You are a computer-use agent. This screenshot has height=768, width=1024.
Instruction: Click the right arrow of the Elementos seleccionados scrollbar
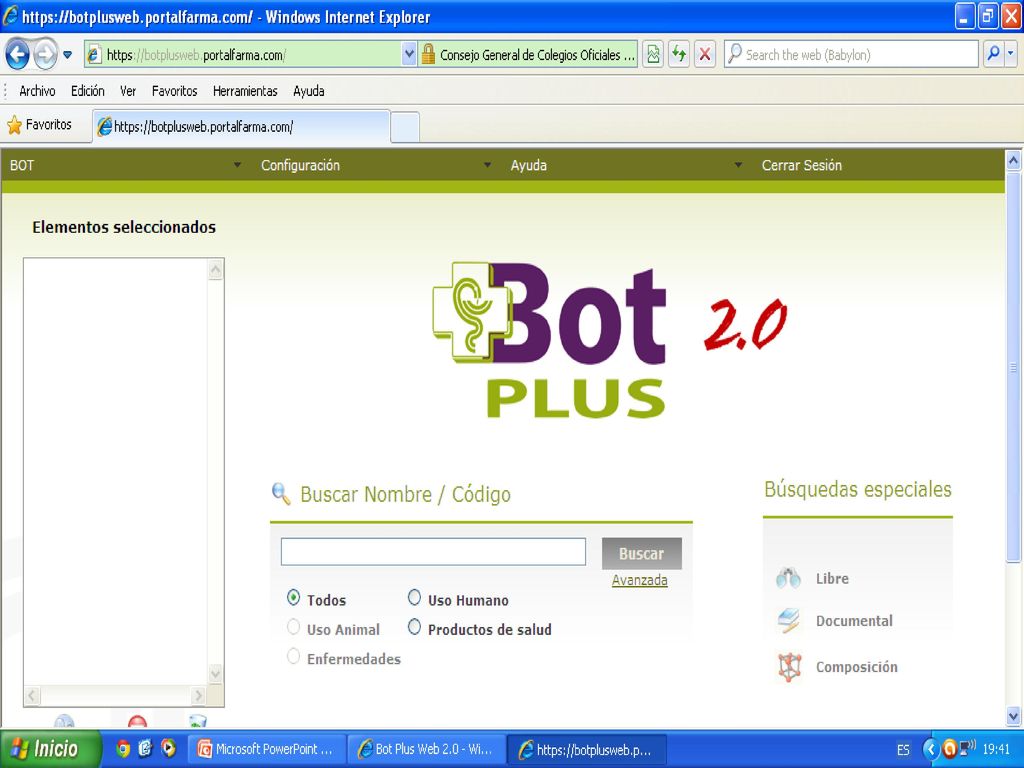[x=198, y=696]
